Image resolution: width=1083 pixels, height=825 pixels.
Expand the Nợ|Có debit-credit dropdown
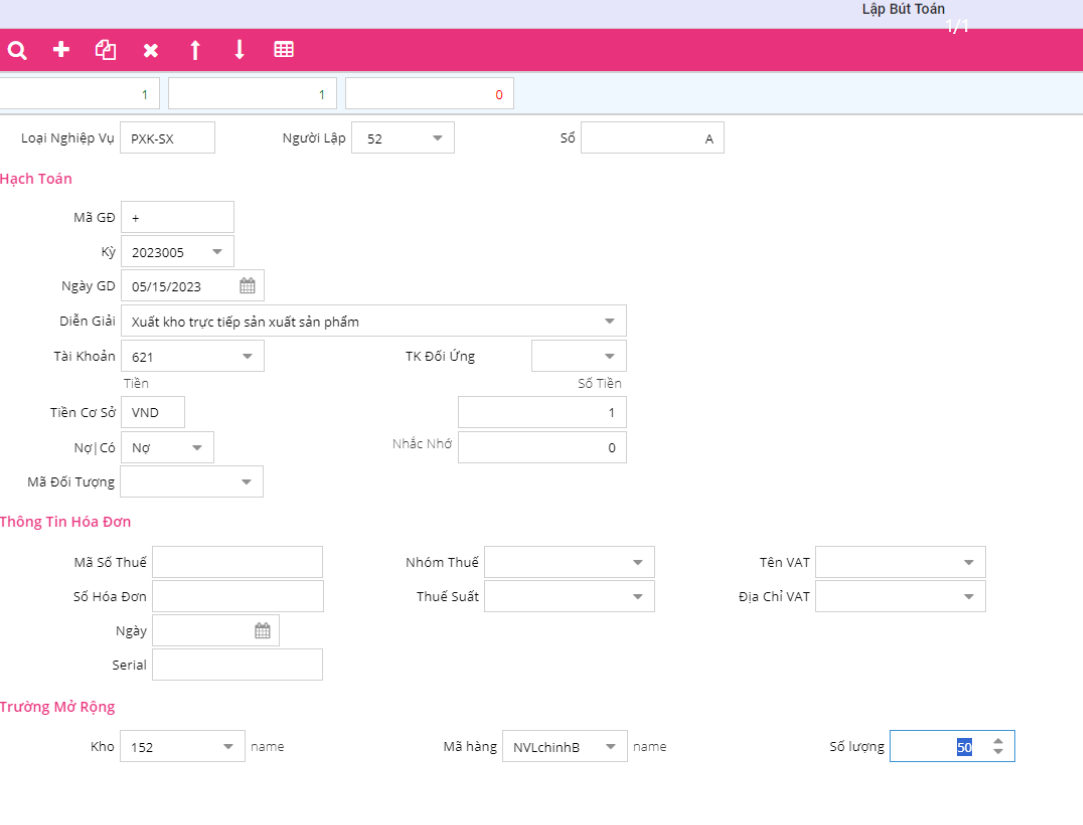pyautogui.click(x=197, y=448)
